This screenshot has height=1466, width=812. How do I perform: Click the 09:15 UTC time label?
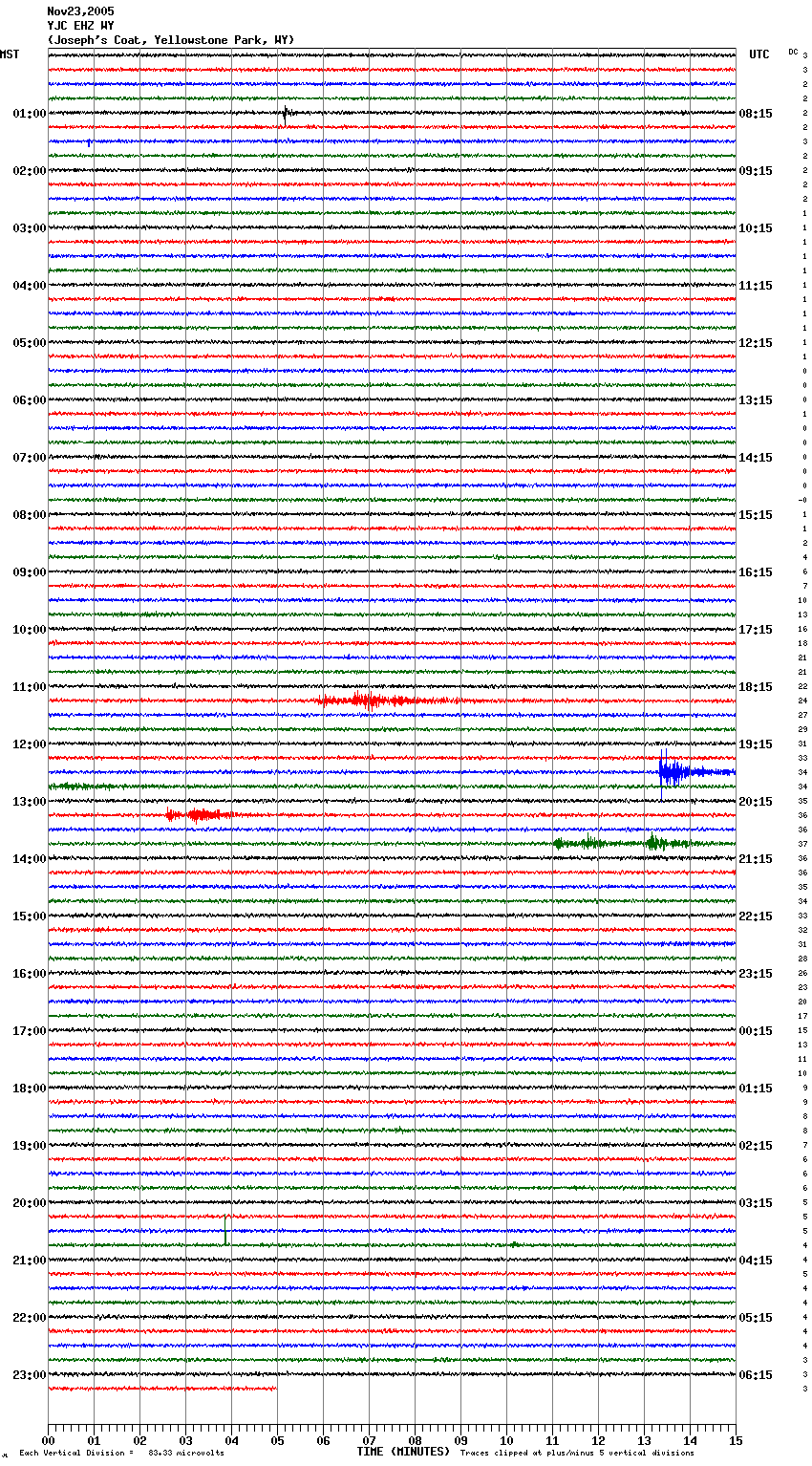(x=756, y=171)
